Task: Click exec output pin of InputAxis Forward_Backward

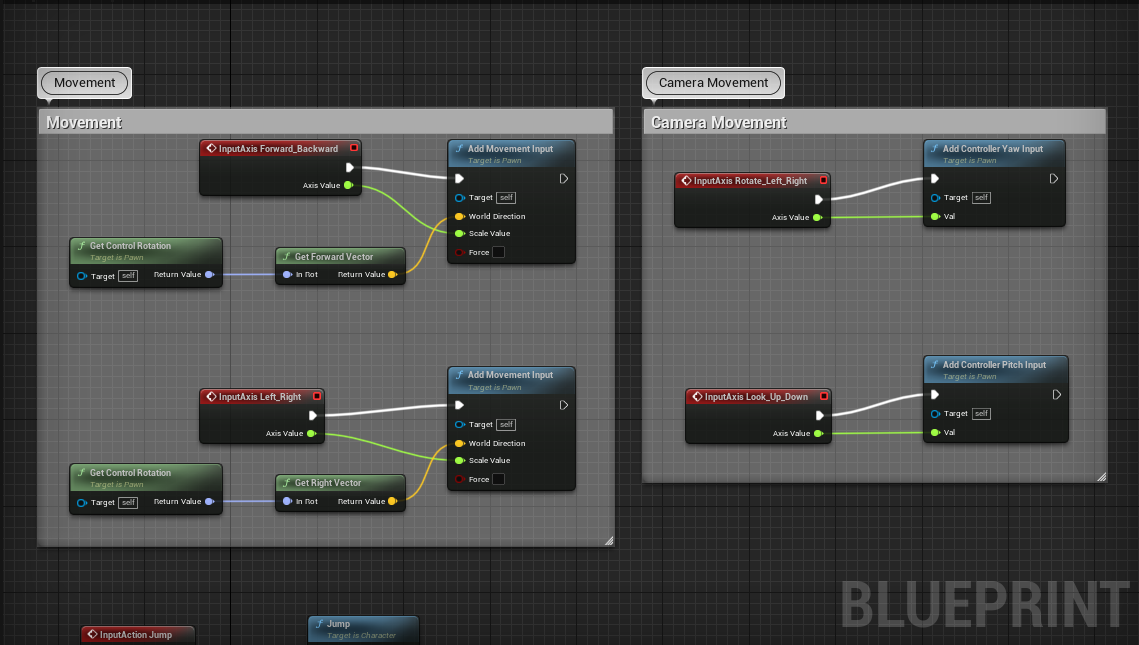Action: 350,168
